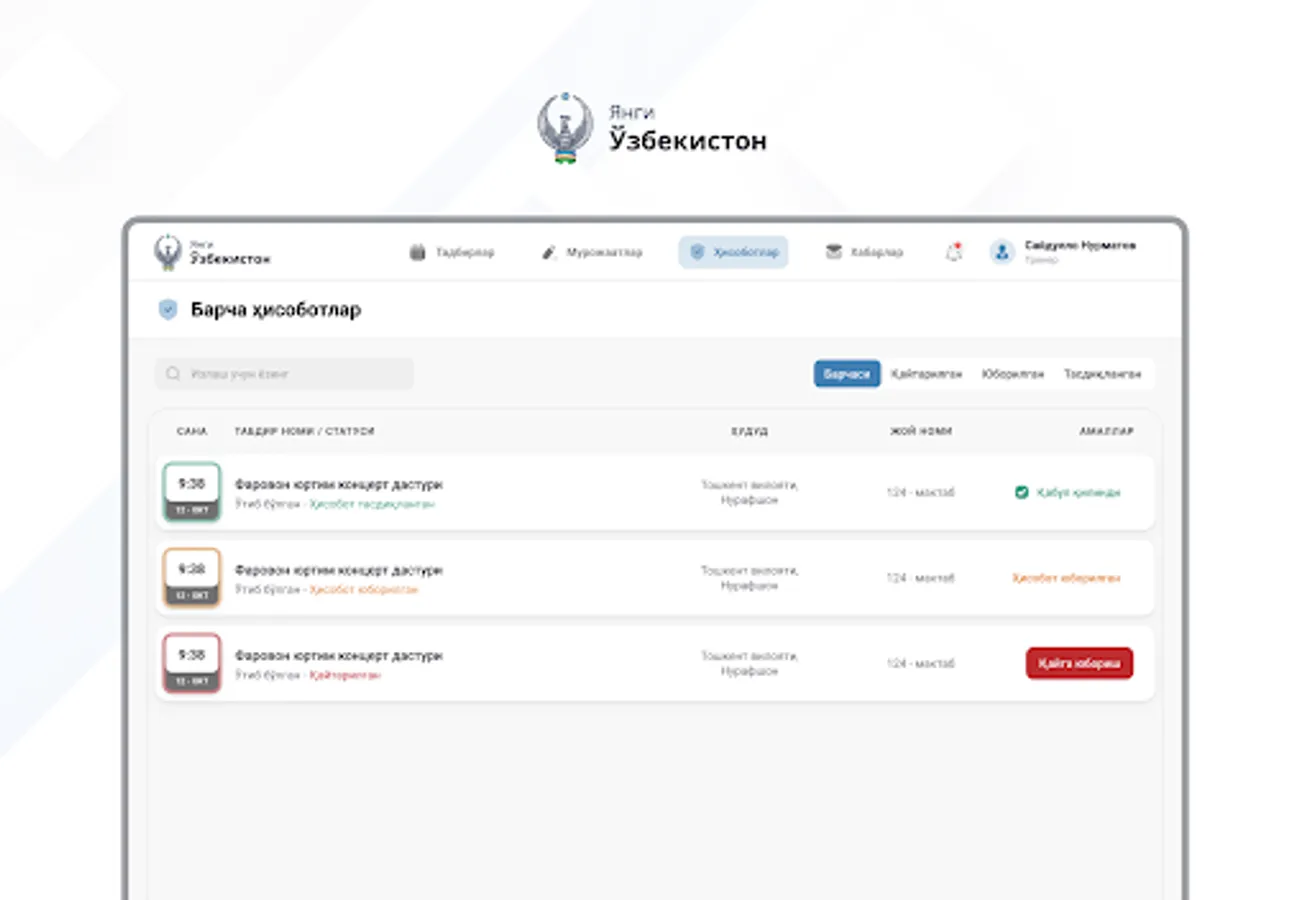Screen dimensions: 1309x900
Task: Click the envelope icon beside Хабарлар
Action: pos(833,252)
